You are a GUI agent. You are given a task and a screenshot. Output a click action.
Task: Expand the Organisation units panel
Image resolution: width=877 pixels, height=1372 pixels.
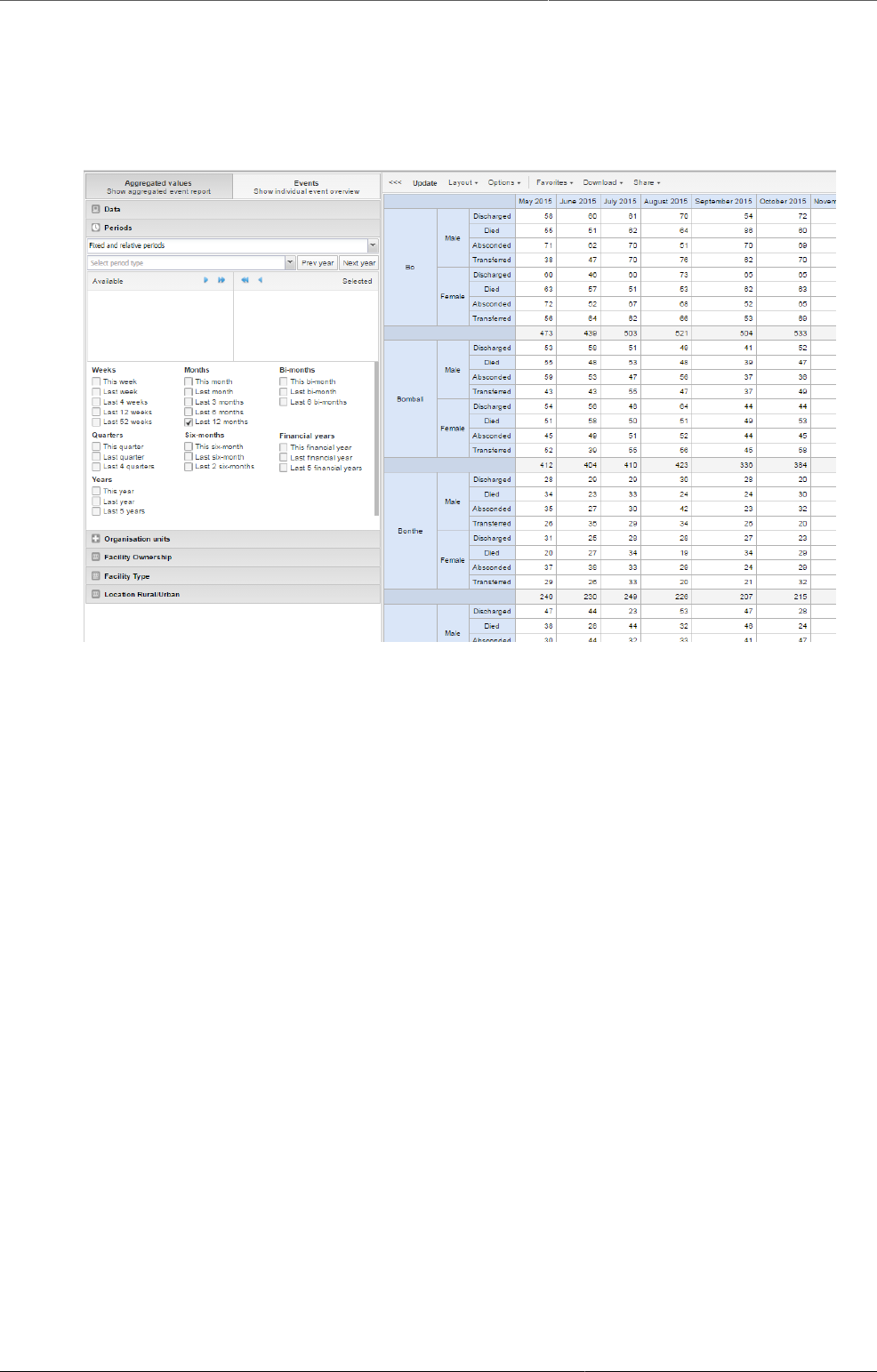(233, 539)
